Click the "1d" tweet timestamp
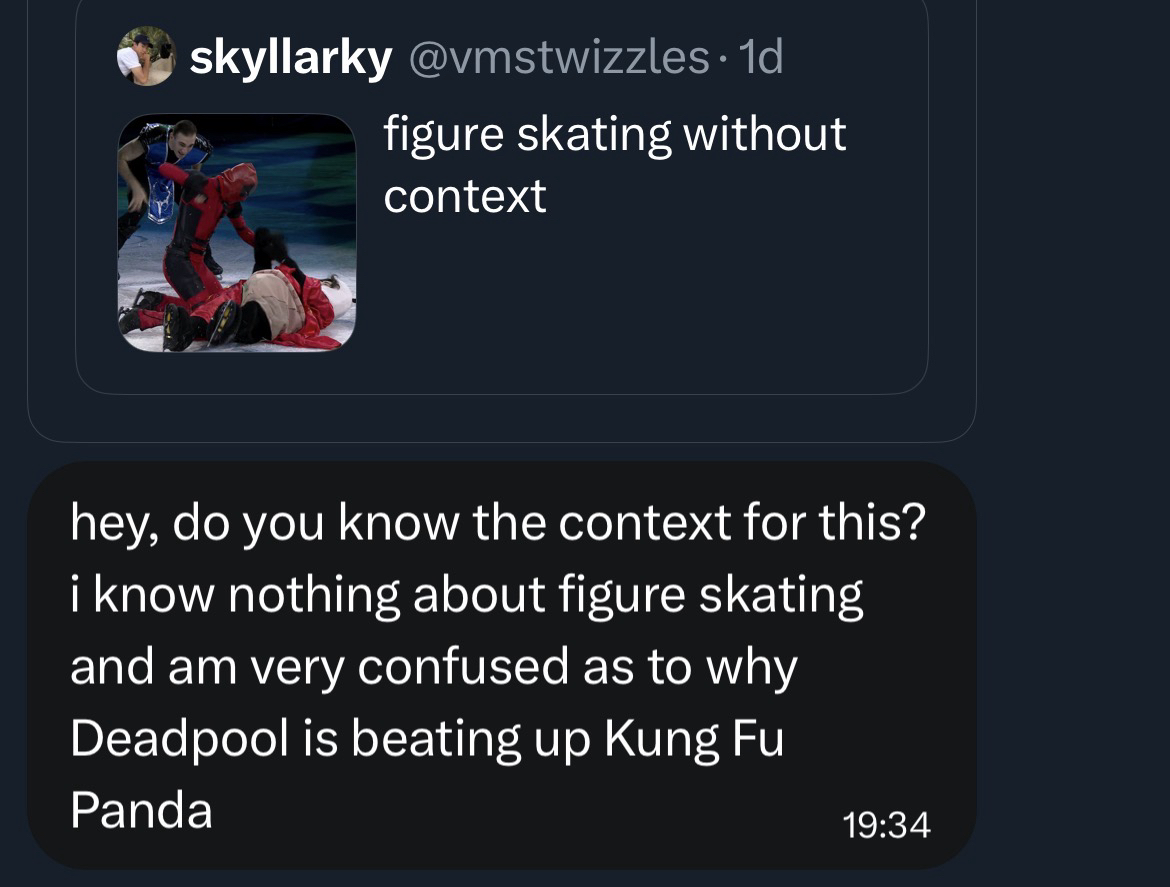The height and width of the screenshot is (887, 1170). point(759,58)
